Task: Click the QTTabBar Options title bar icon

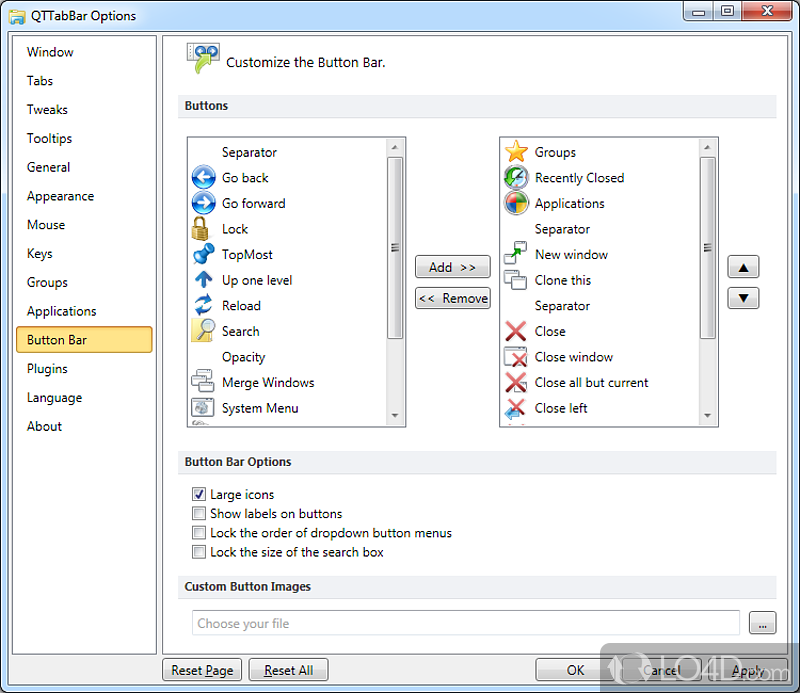Action: (x=17, y=17)
